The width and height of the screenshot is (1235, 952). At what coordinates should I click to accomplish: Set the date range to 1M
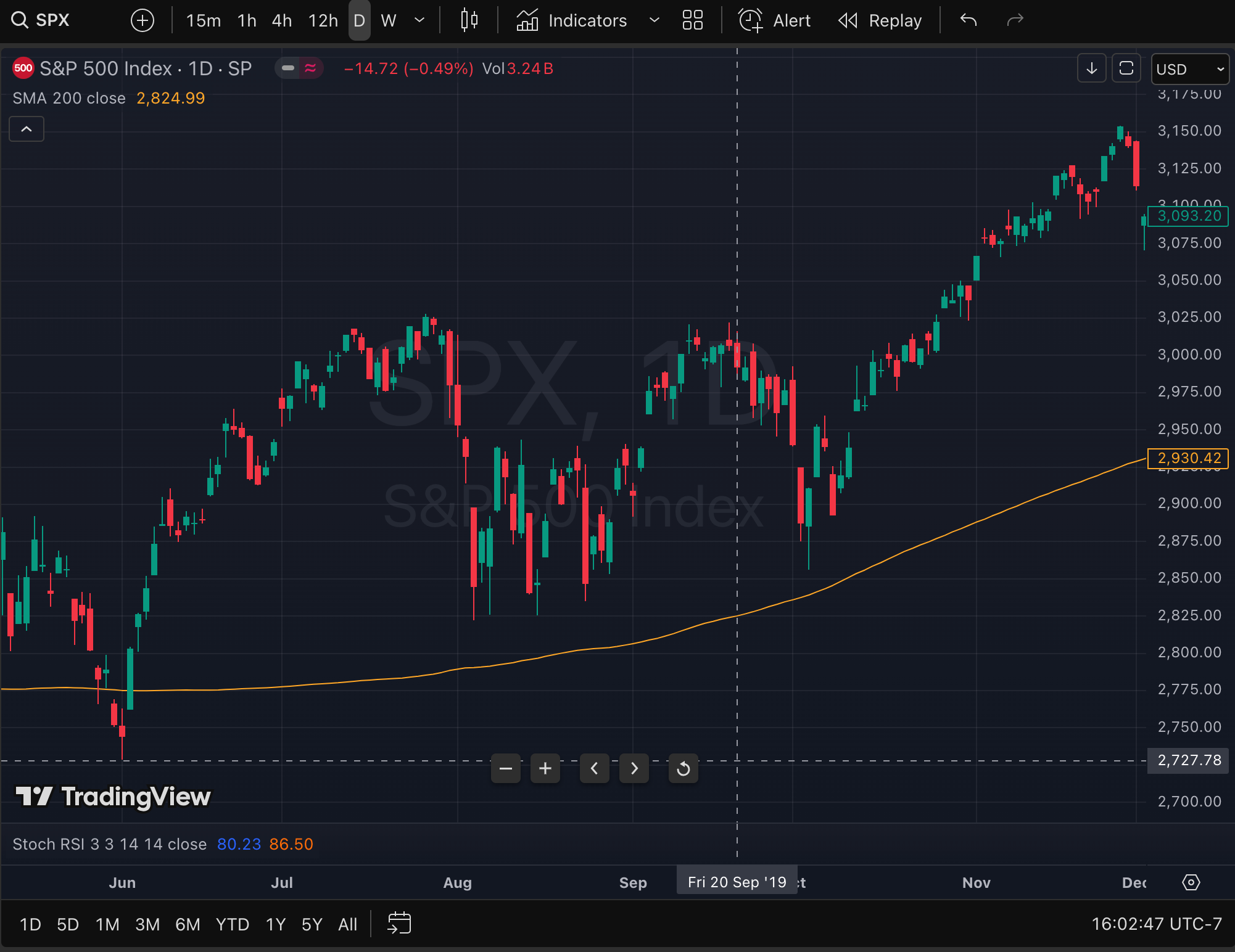[107, 924]
